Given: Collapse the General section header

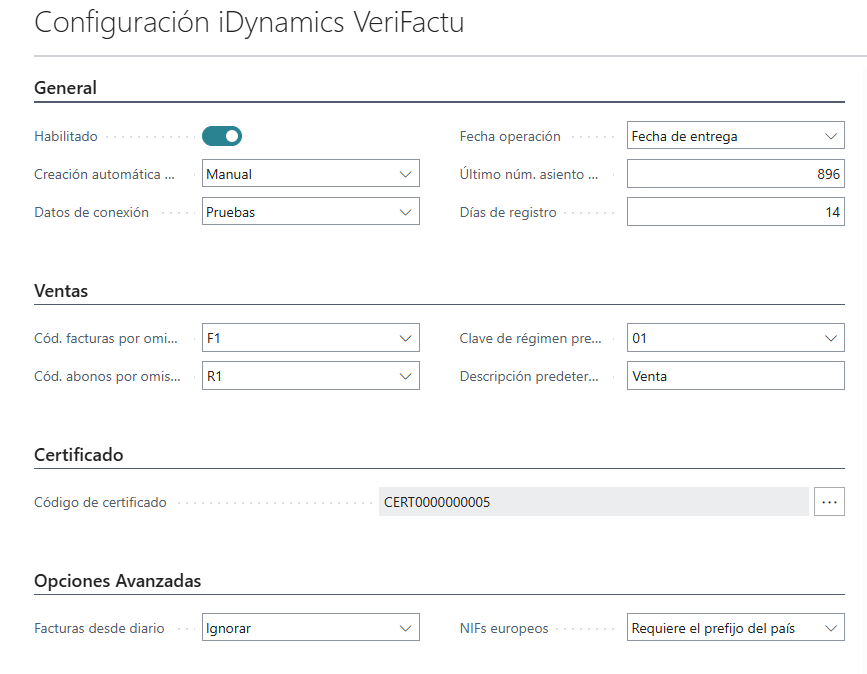Looking at the screenshot, I should 66,88.
